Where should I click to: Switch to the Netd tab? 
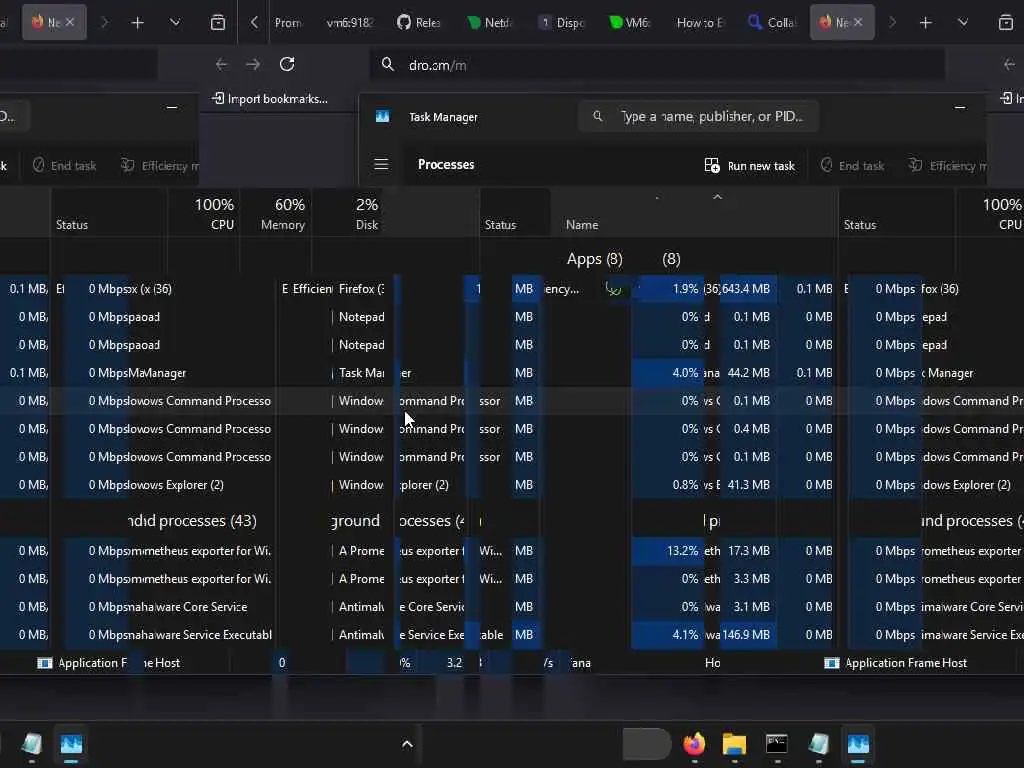click(x=490, y=23)
